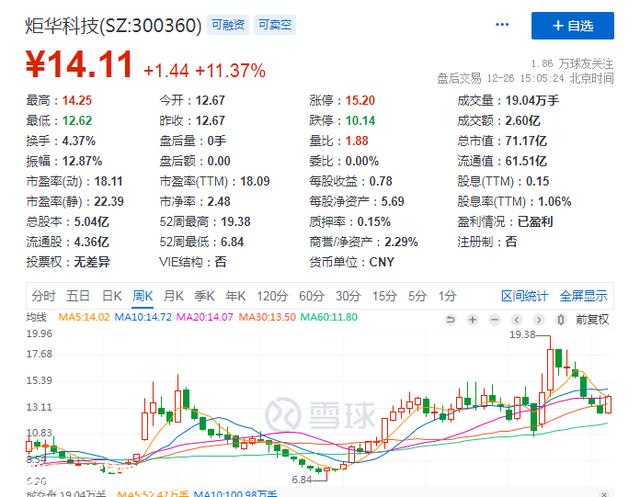Open the 前复权 adjustment dropdown
The width and height of the screenshot is (640, 497).
pos(592,320)
